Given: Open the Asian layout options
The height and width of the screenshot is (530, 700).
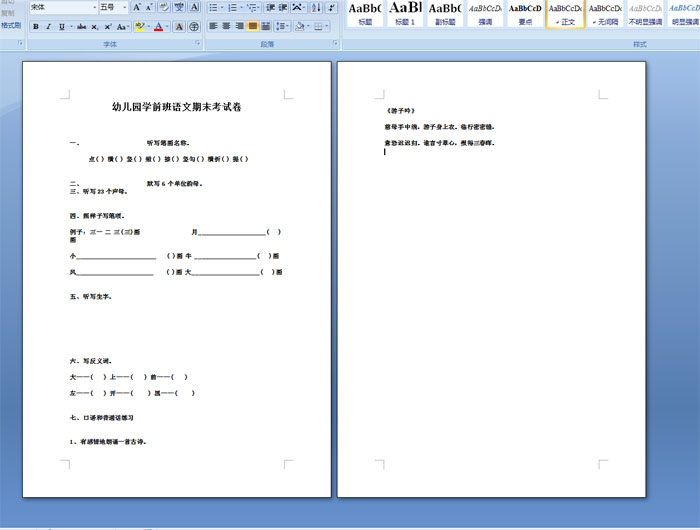Looking at the screenshot, I should pos(298,8).
